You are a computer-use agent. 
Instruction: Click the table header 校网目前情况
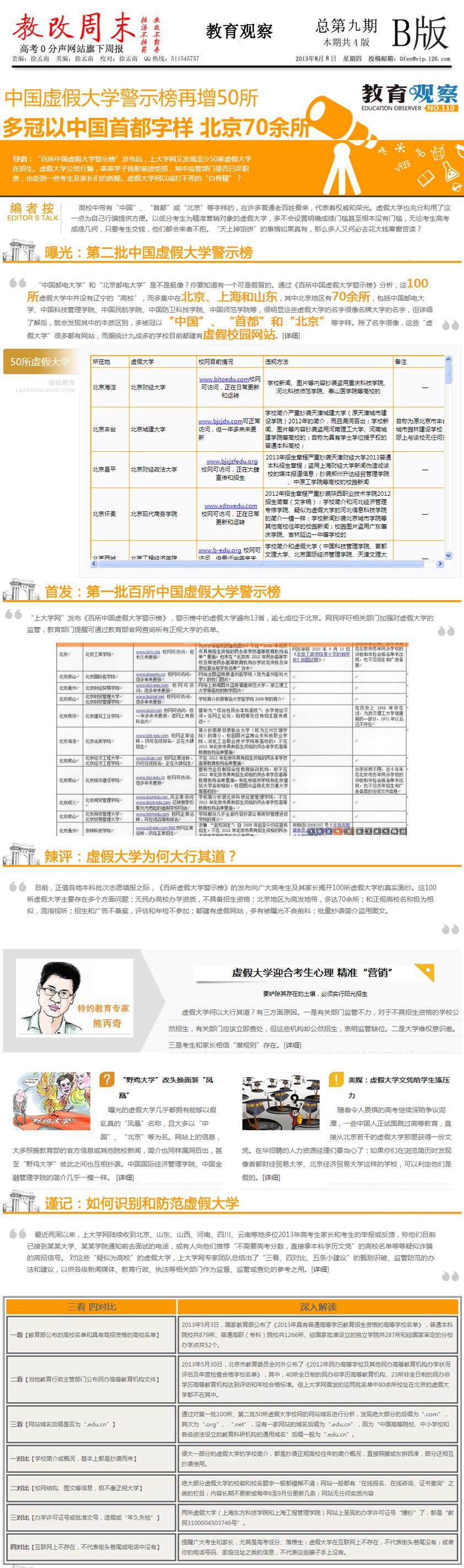[x=215, y=362]
